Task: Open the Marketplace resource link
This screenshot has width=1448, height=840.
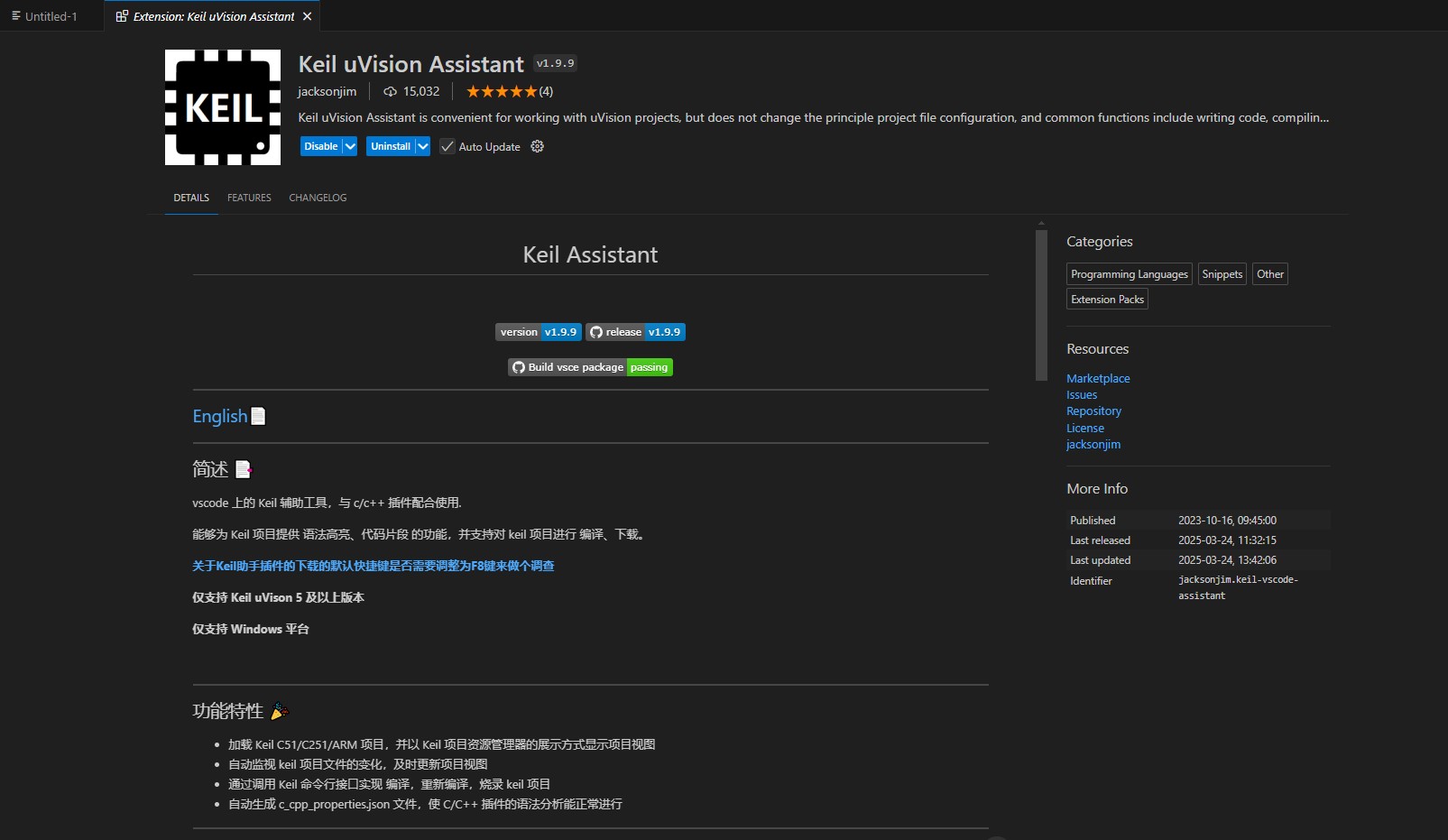Action: 1098,378
